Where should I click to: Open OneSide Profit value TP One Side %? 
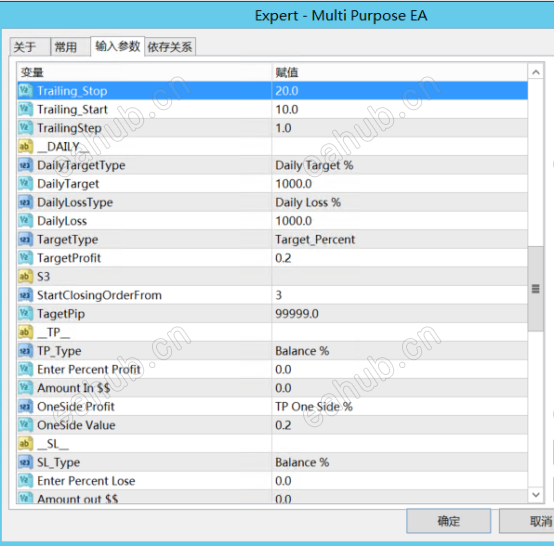400,406
